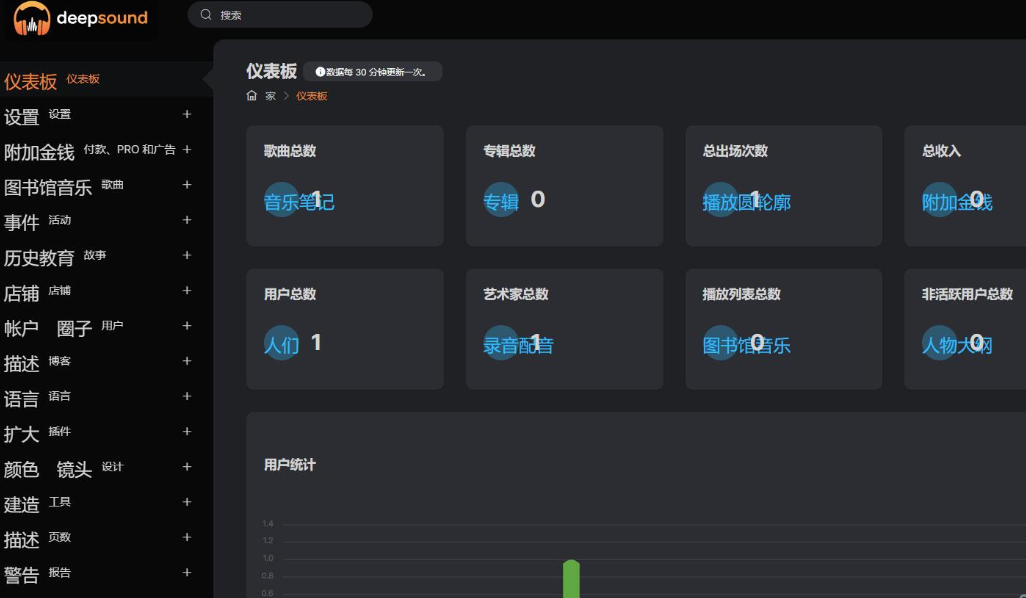
Task: Open the 仪表板 dashboard sidebar item
Action: [x=105, y=80]
